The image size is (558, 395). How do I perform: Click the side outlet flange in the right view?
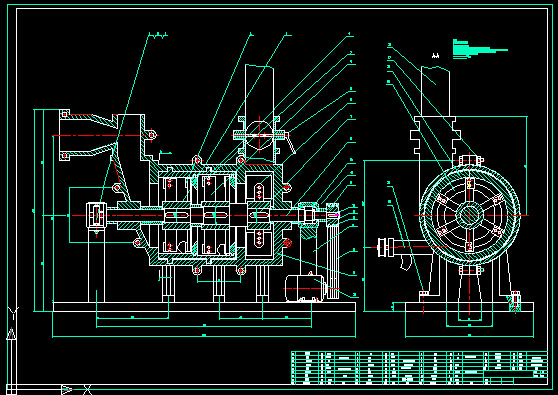[385, 247]
